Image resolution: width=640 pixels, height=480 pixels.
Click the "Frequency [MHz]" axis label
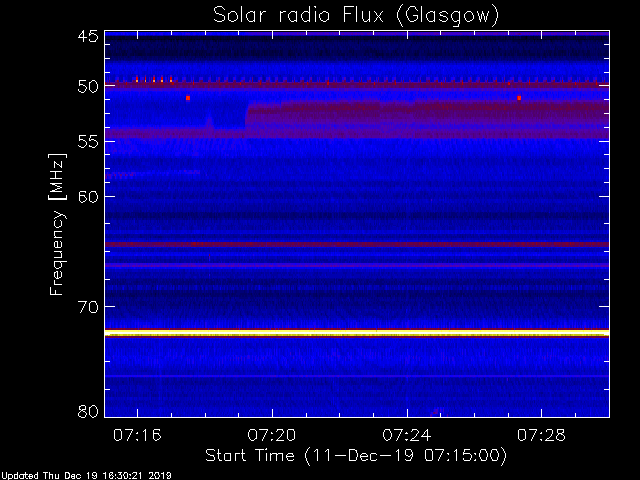(x=57, y=224)
